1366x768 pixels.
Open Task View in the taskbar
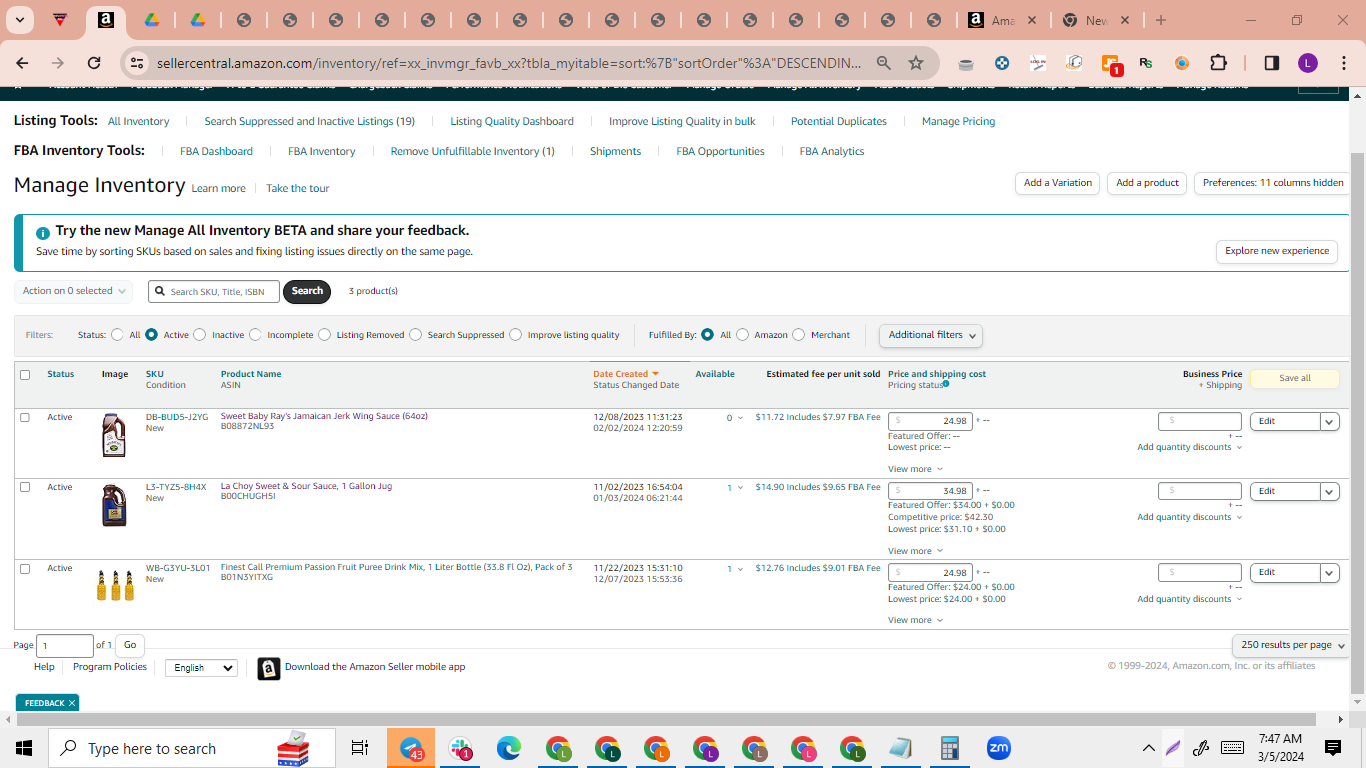click(360, 748)
